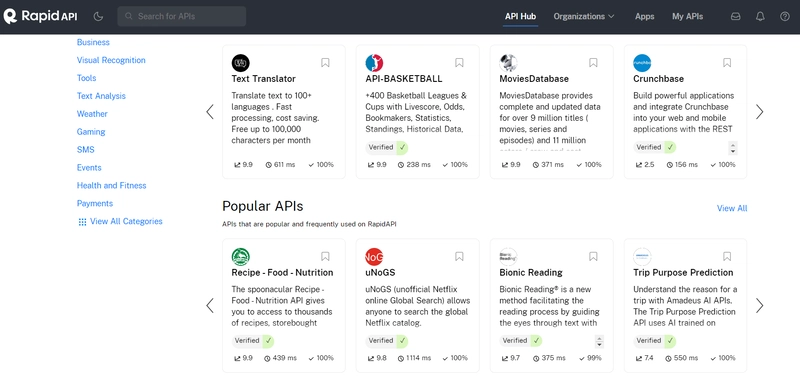Select the Visual Recognition category
Image resolution: width=800 pixels, height=392 pixels.
[x=111, y=60]
